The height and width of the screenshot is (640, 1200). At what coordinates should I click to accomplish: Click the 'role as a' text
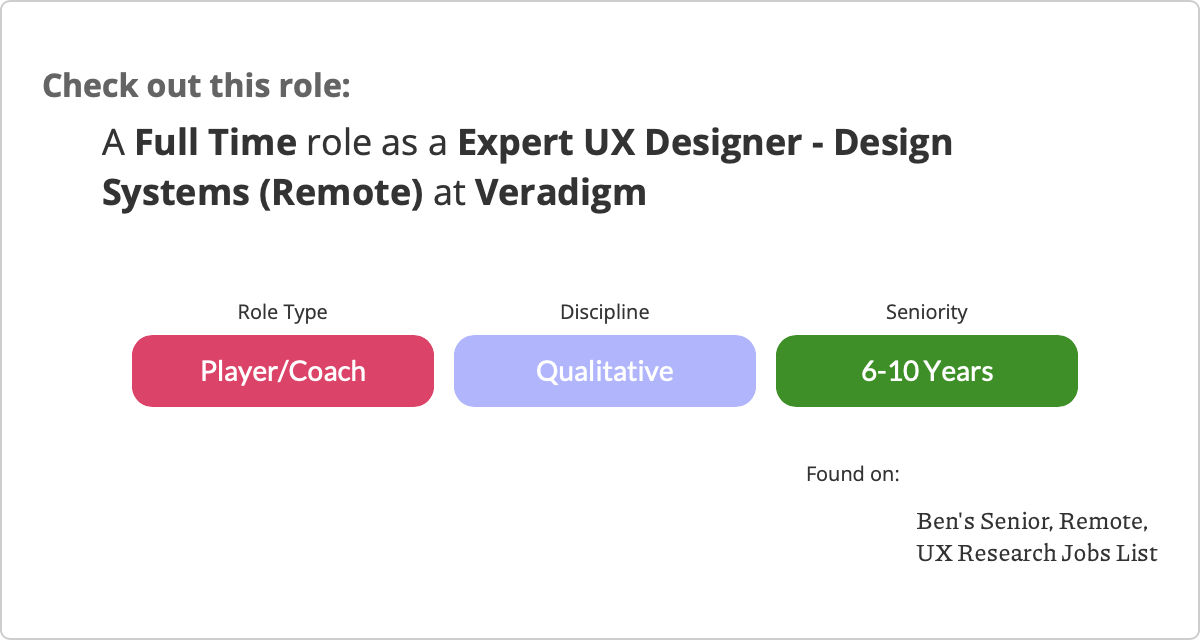[x=378, y=143]
